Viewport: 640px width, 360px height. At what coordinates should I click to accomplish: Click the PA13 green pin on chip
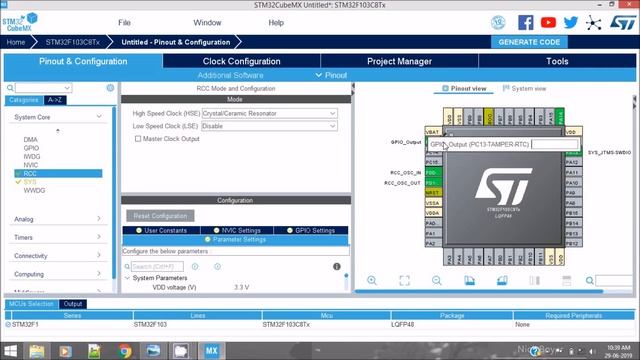[x=573, y=152]
